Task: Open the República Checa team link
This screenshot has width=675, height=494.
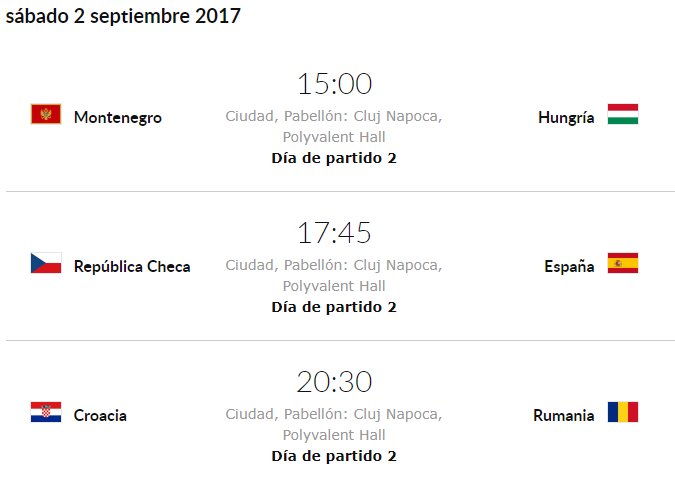Action: (132, 266)
